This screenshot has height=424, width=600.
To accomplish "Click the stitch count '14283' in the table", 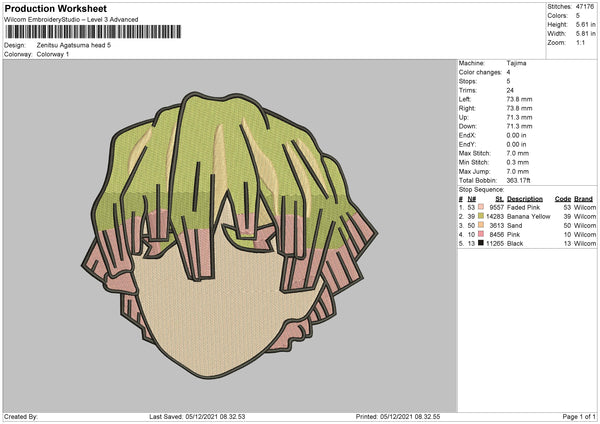I will click(x=495, y=217).
